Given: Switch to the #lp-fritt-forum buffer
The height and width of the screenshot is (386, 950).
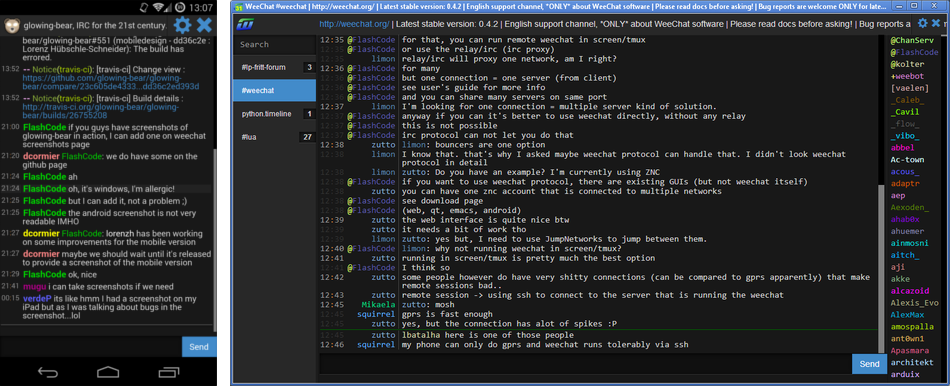Looking at the screenshot, I should 274,67.
